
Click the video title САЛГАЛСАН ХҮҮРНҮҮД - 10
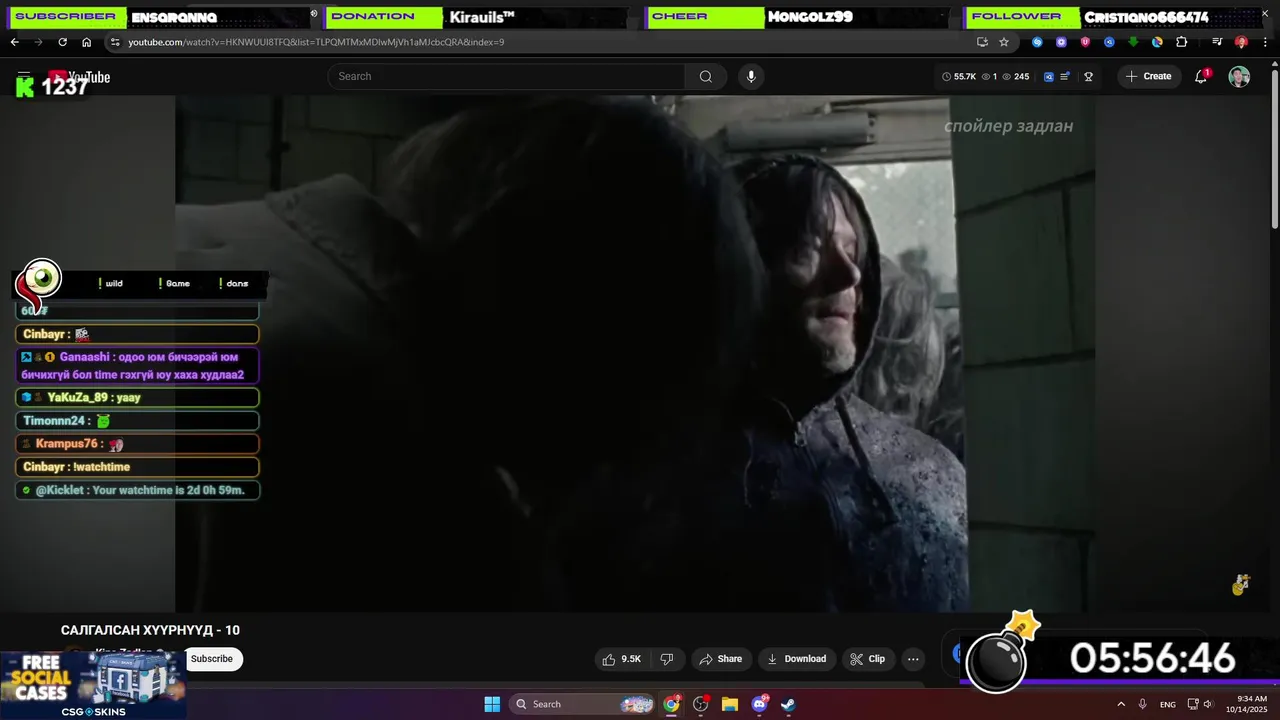coord(150,630)
